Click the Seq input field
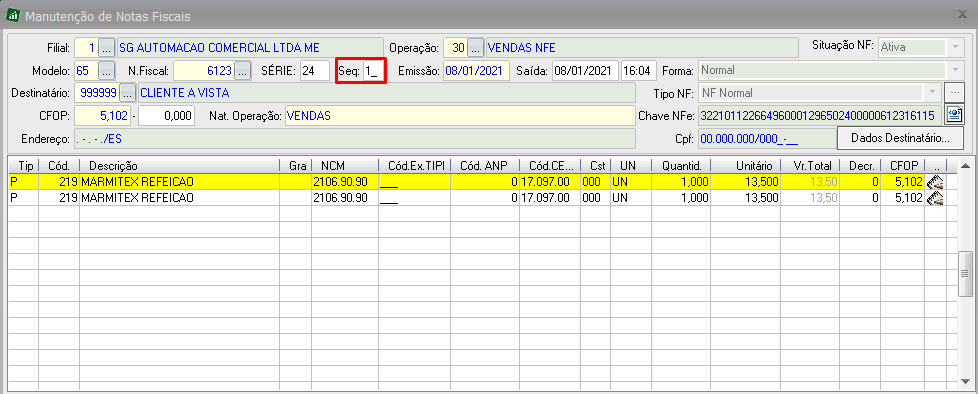978x394 pixels. [375, 70]
